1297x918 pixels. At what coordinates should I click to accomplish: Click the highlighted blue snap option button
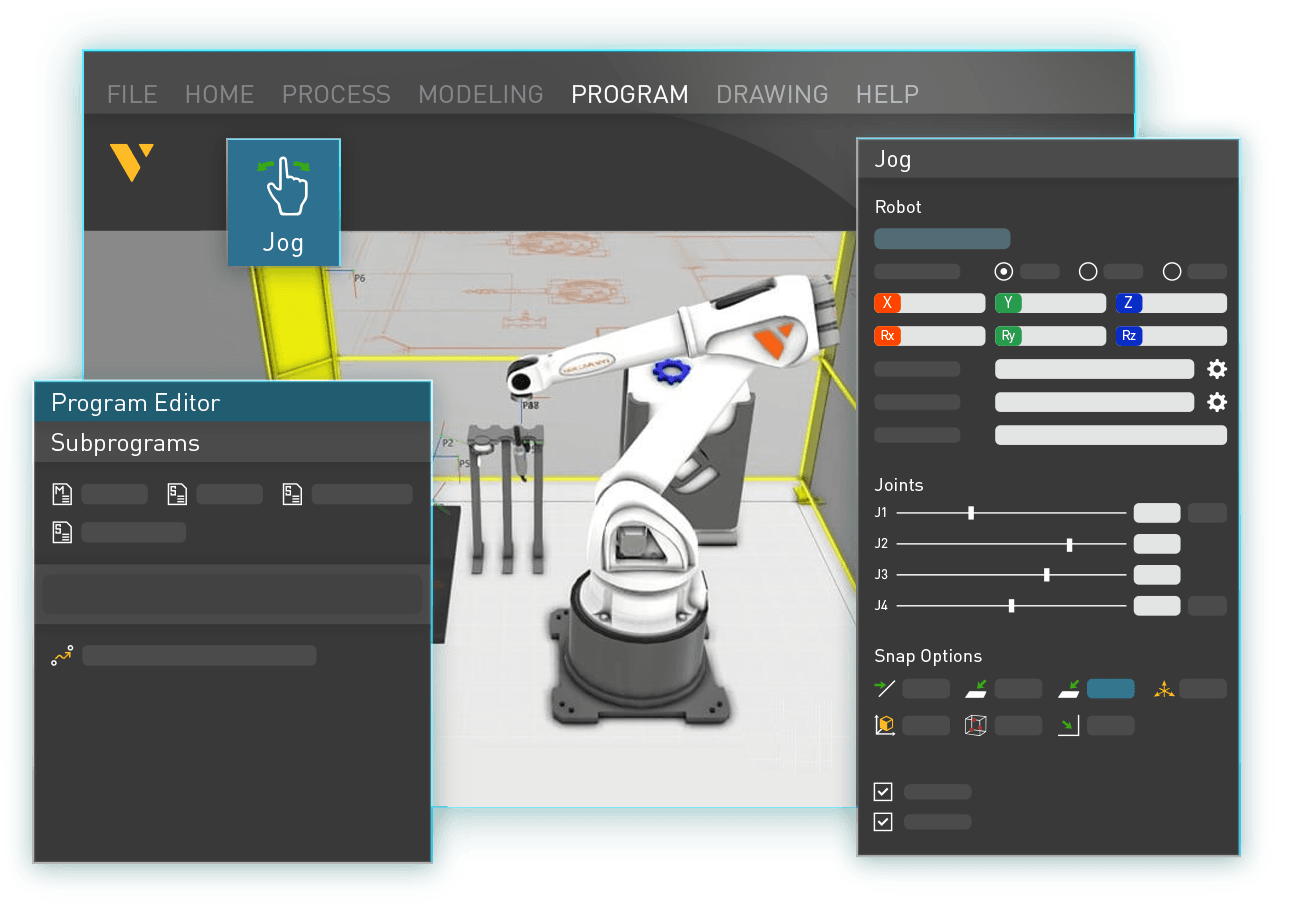click(x=1110, y=689)
